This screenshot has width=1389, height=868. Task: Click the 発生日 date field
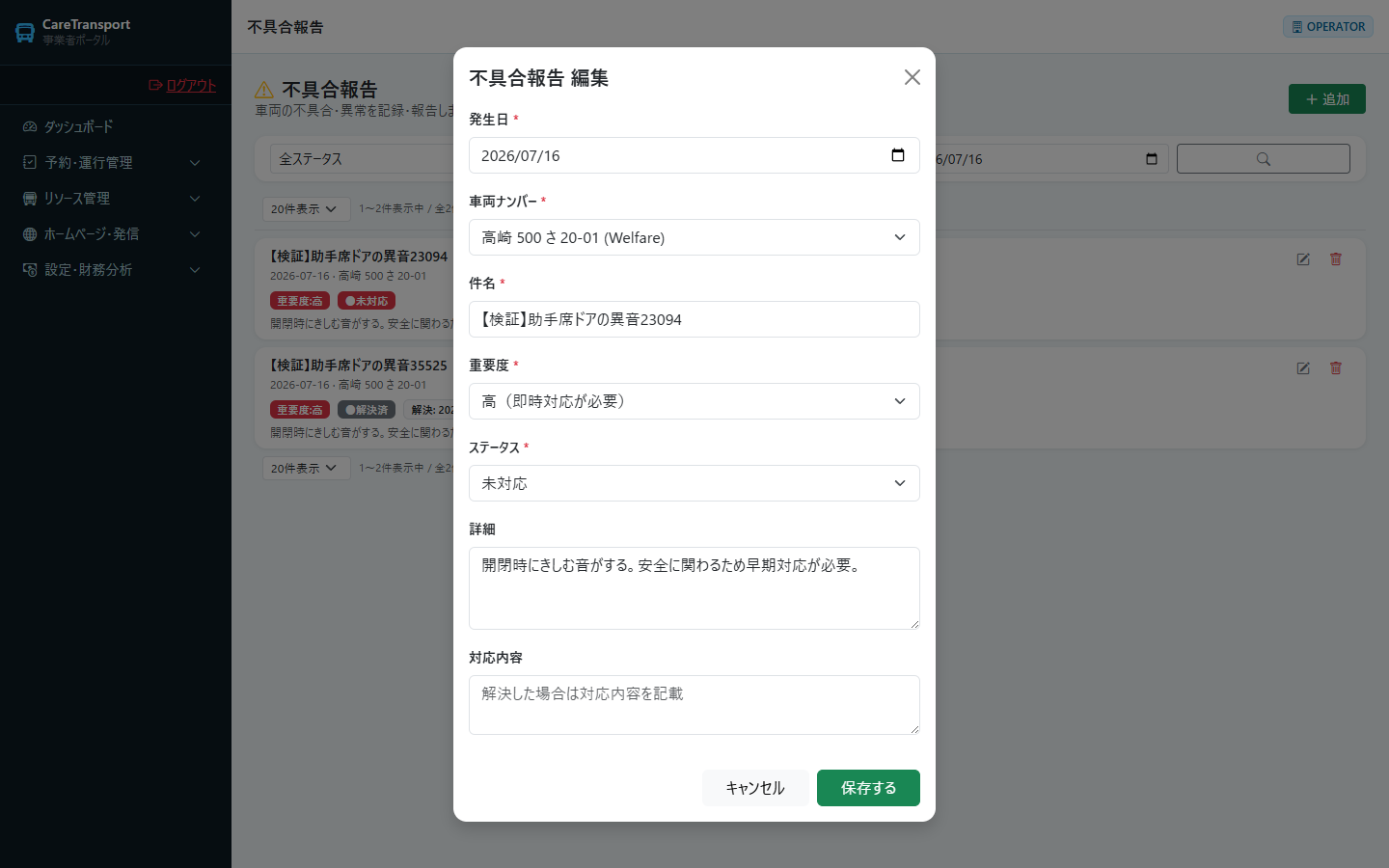pyautogui.click(x=694, y=155)
